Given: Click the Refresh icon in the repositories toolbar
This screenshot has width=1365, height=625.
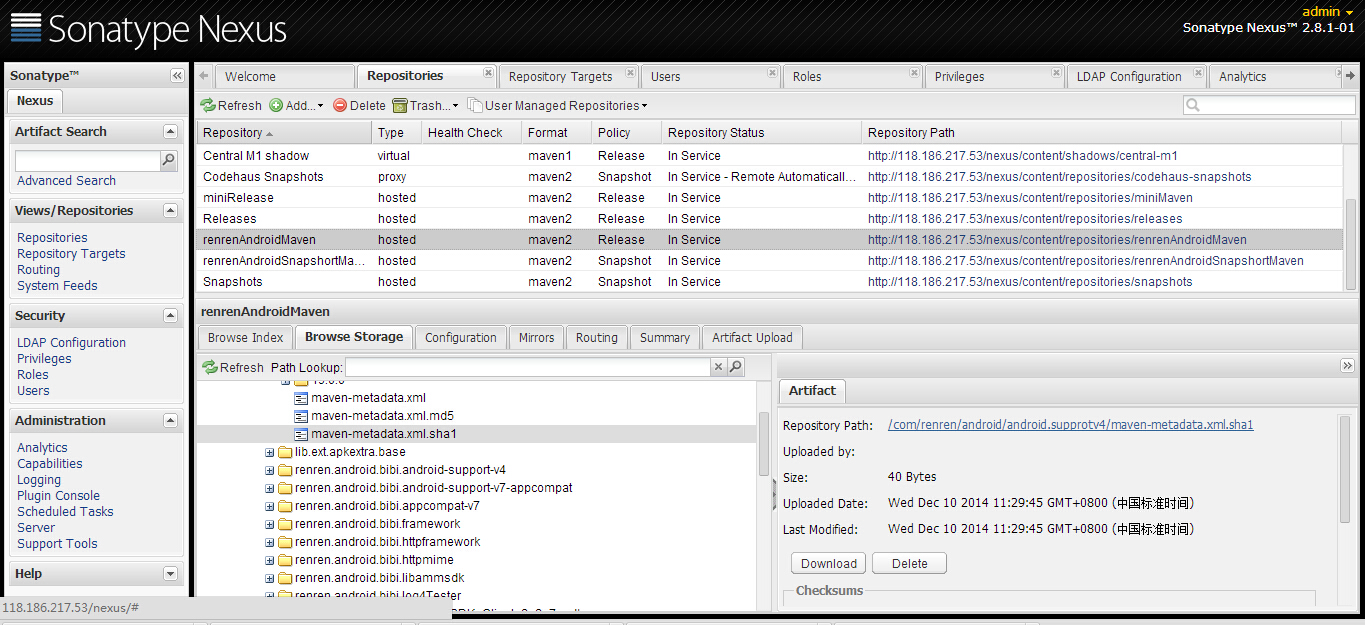Looking at the screenshot, I should (x=208, y=105).
